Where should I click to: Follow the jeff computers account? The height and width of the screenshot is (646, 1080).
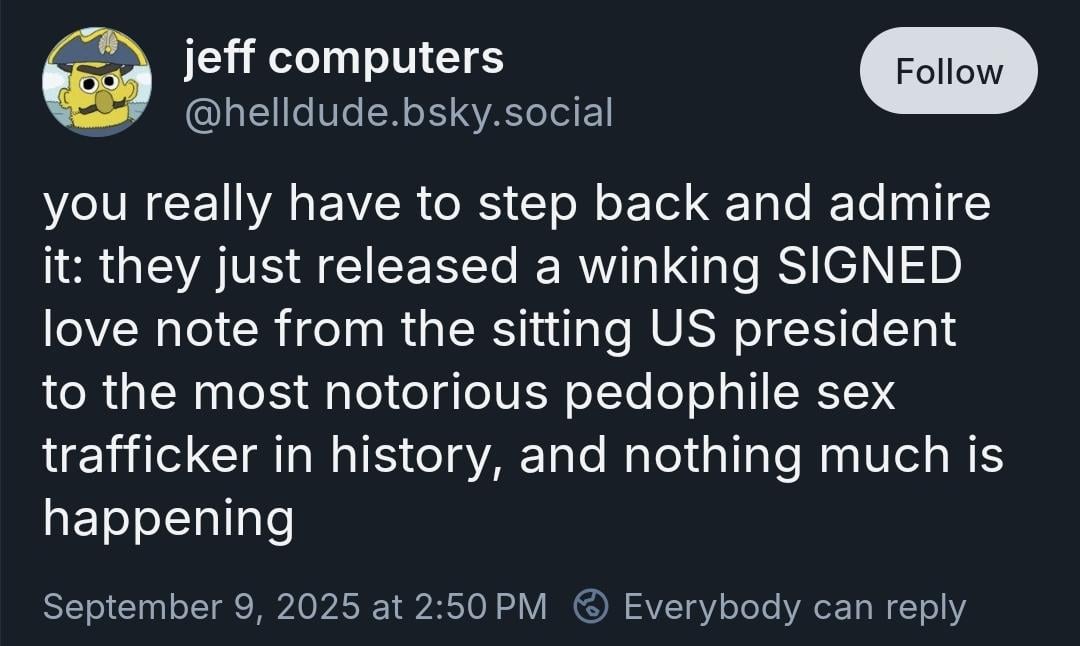[948, 71]
